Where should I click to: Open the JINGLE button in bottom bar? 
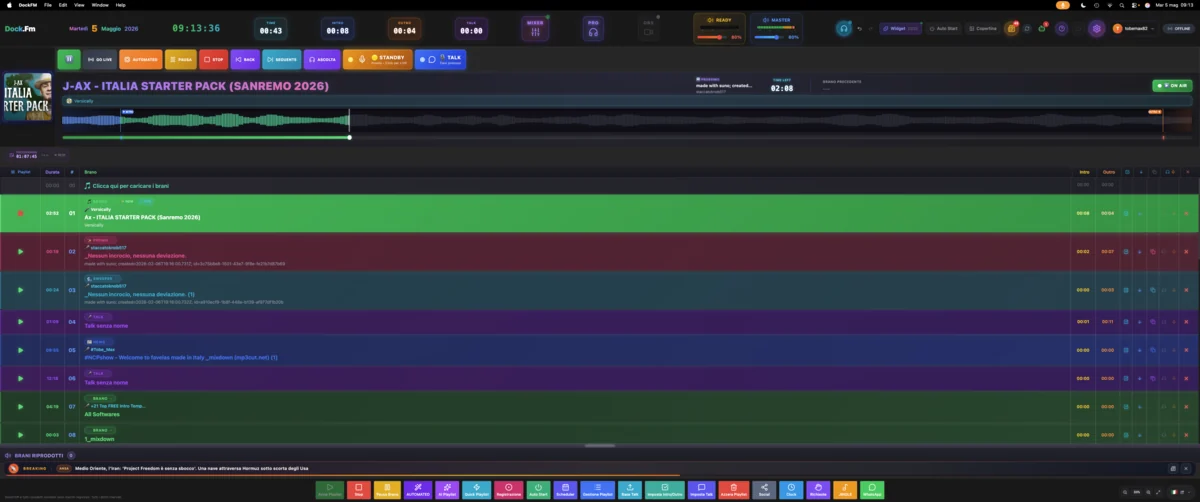844,490
